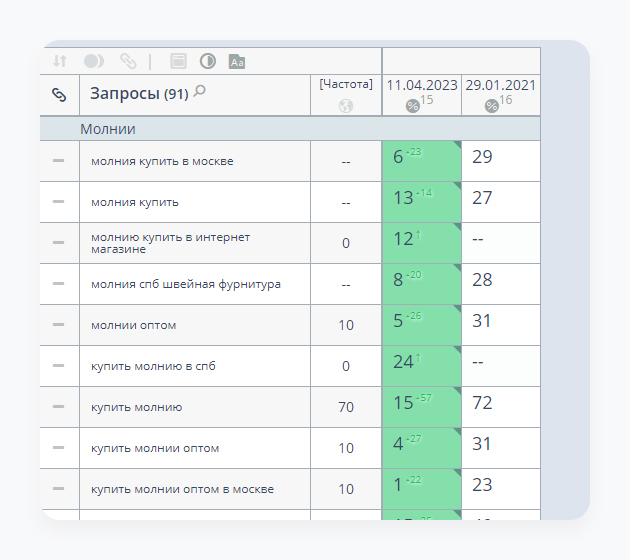Click percent icon under 11.04.2023 date
Image resolution: width=630 pixels, height=560 pixels.
click(412, 105)
